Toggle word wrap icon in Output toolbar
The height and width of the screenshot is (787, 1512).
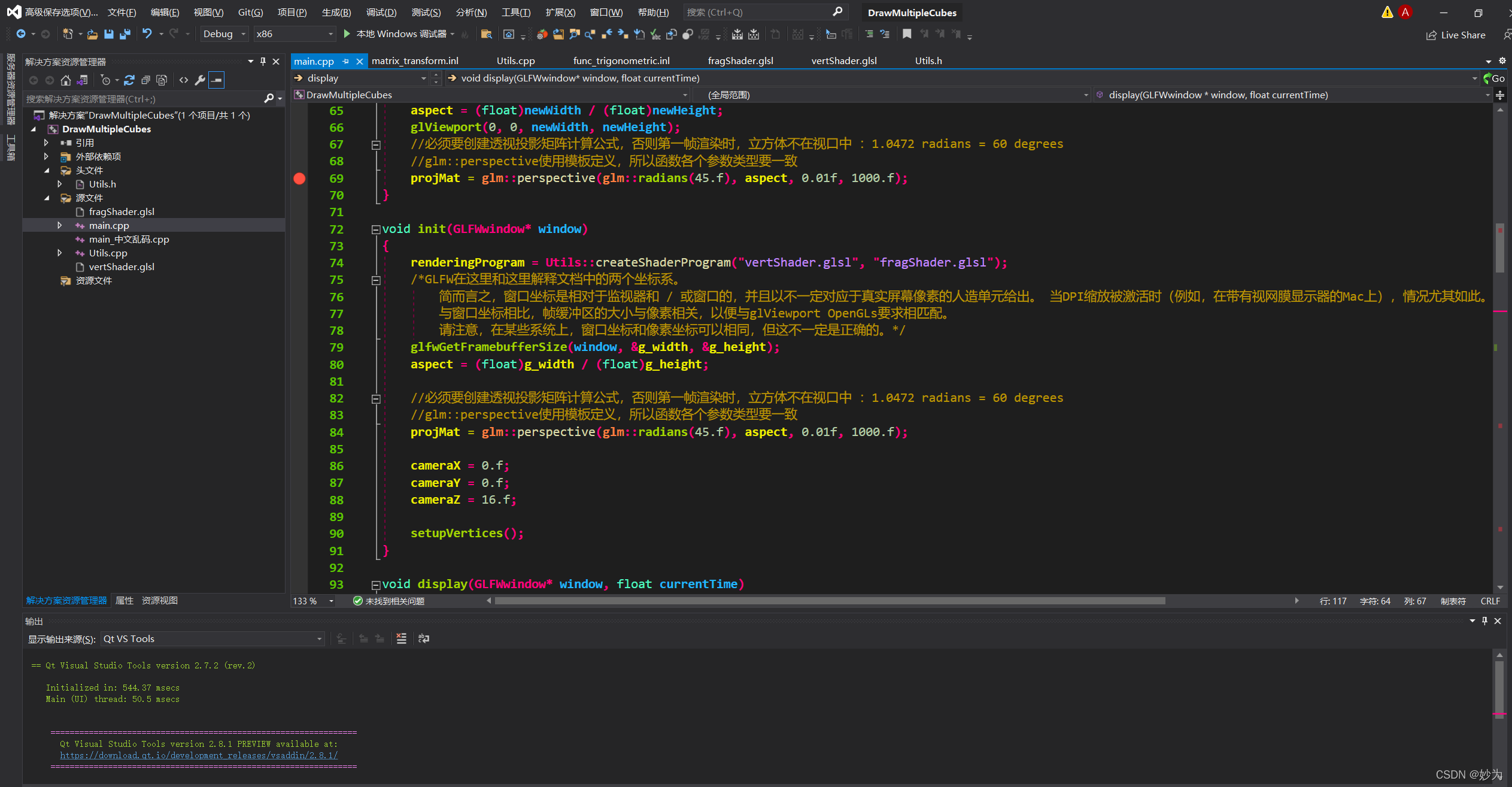pyautogui.click(x=424, y=639)
